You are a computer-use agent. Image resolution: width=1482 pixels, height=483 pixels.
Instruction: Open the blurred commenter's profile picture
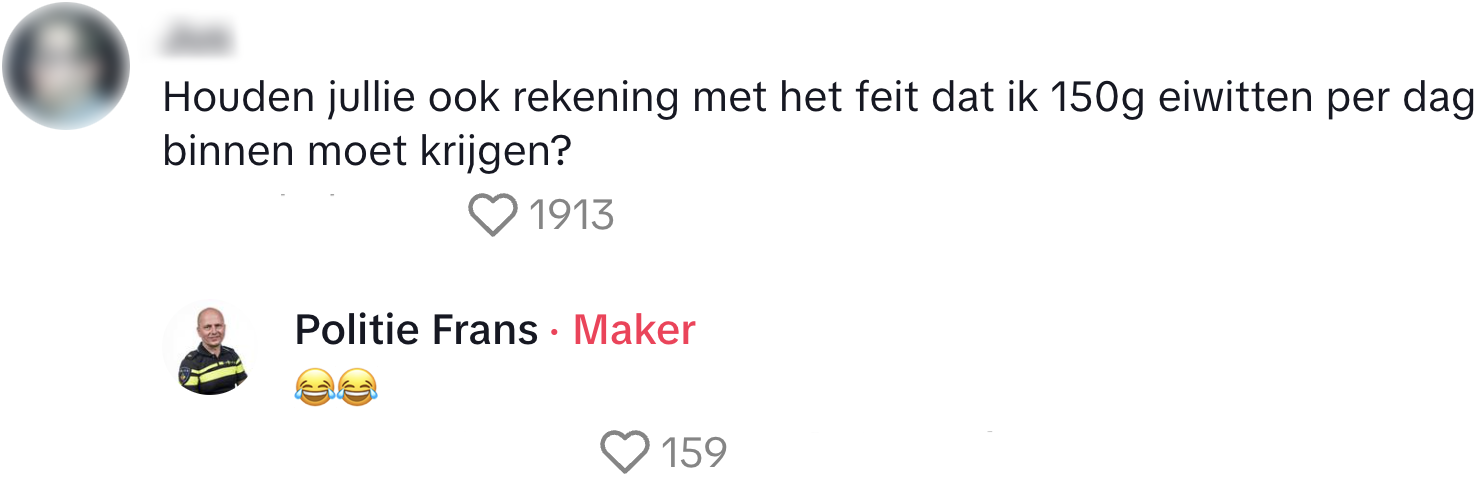point(66,66)
